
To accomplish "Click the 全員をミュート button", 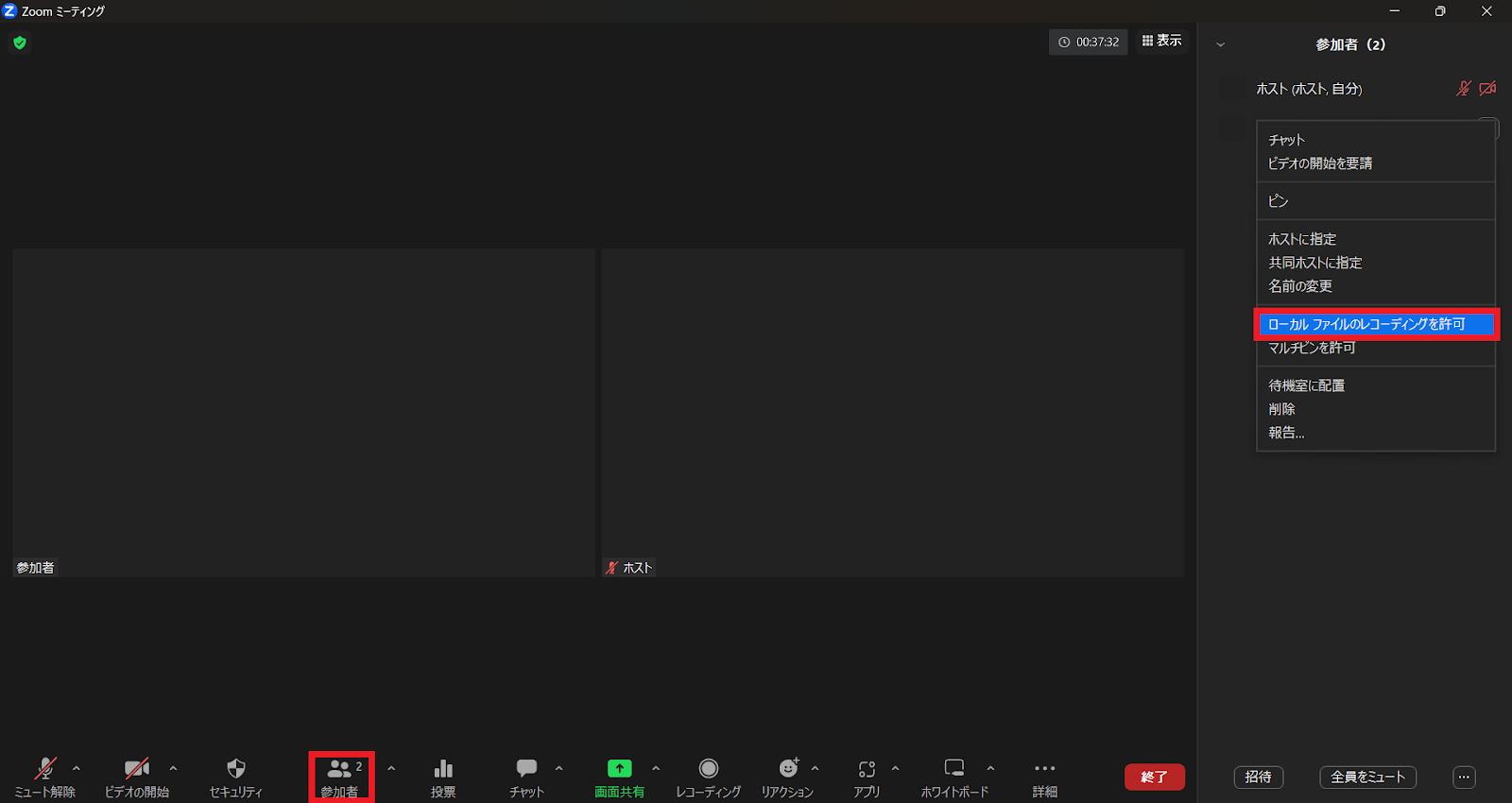I will tap(1367, 777).
